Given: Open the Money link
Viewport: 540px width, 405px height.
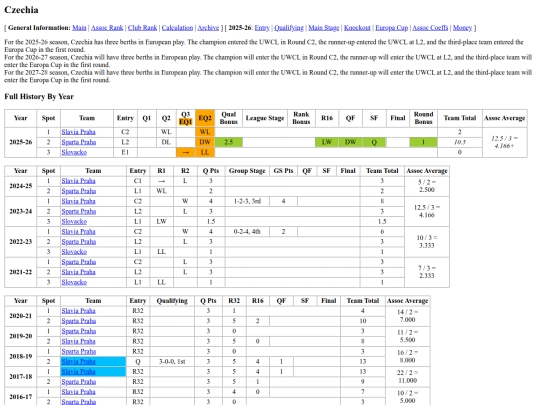Looking at the screenshot, I should click(x=462, y=28).
